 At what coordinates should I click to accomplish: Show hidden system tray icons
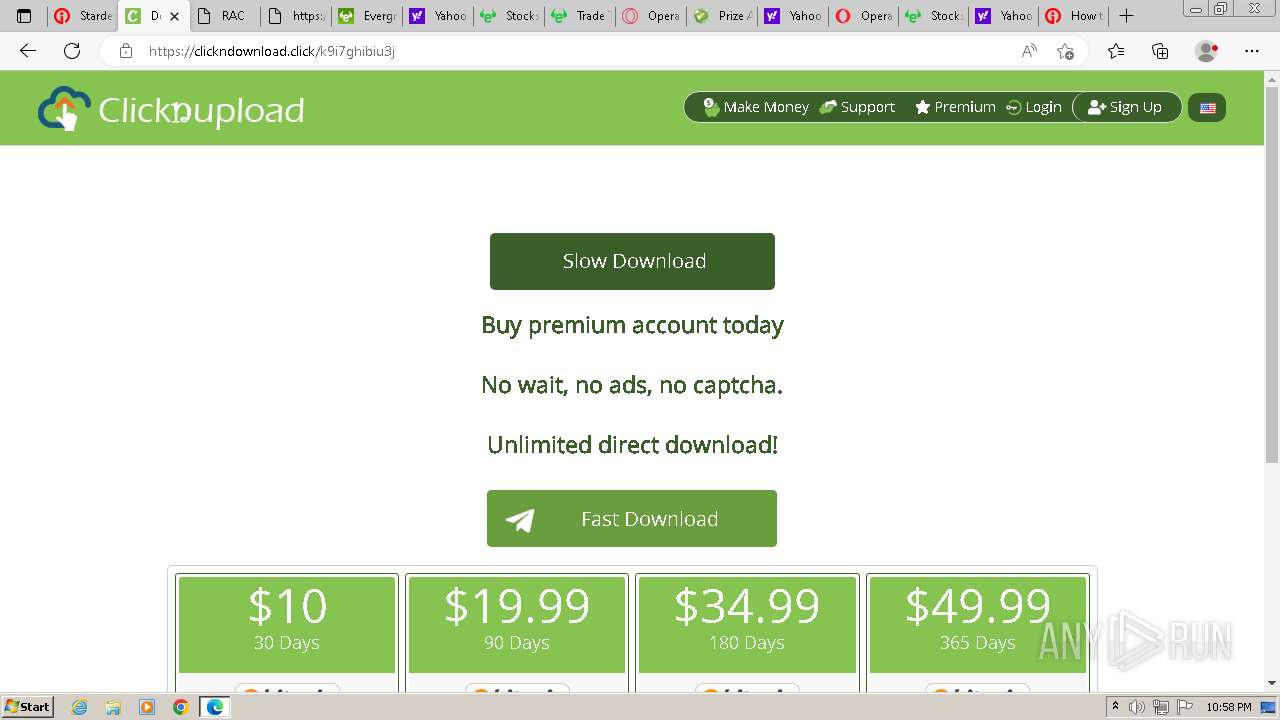pyautogui.click(x=1115, y=707)
